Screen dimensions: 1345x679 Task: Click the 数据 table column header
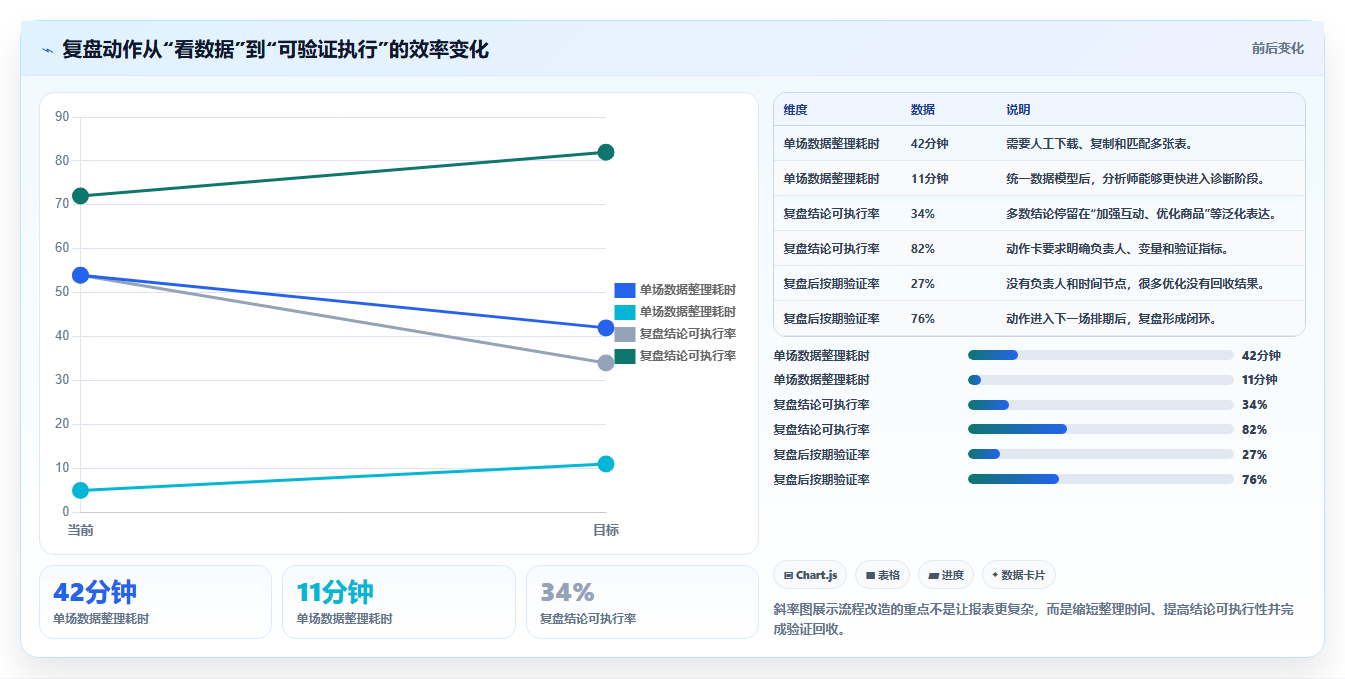(923, 109)
